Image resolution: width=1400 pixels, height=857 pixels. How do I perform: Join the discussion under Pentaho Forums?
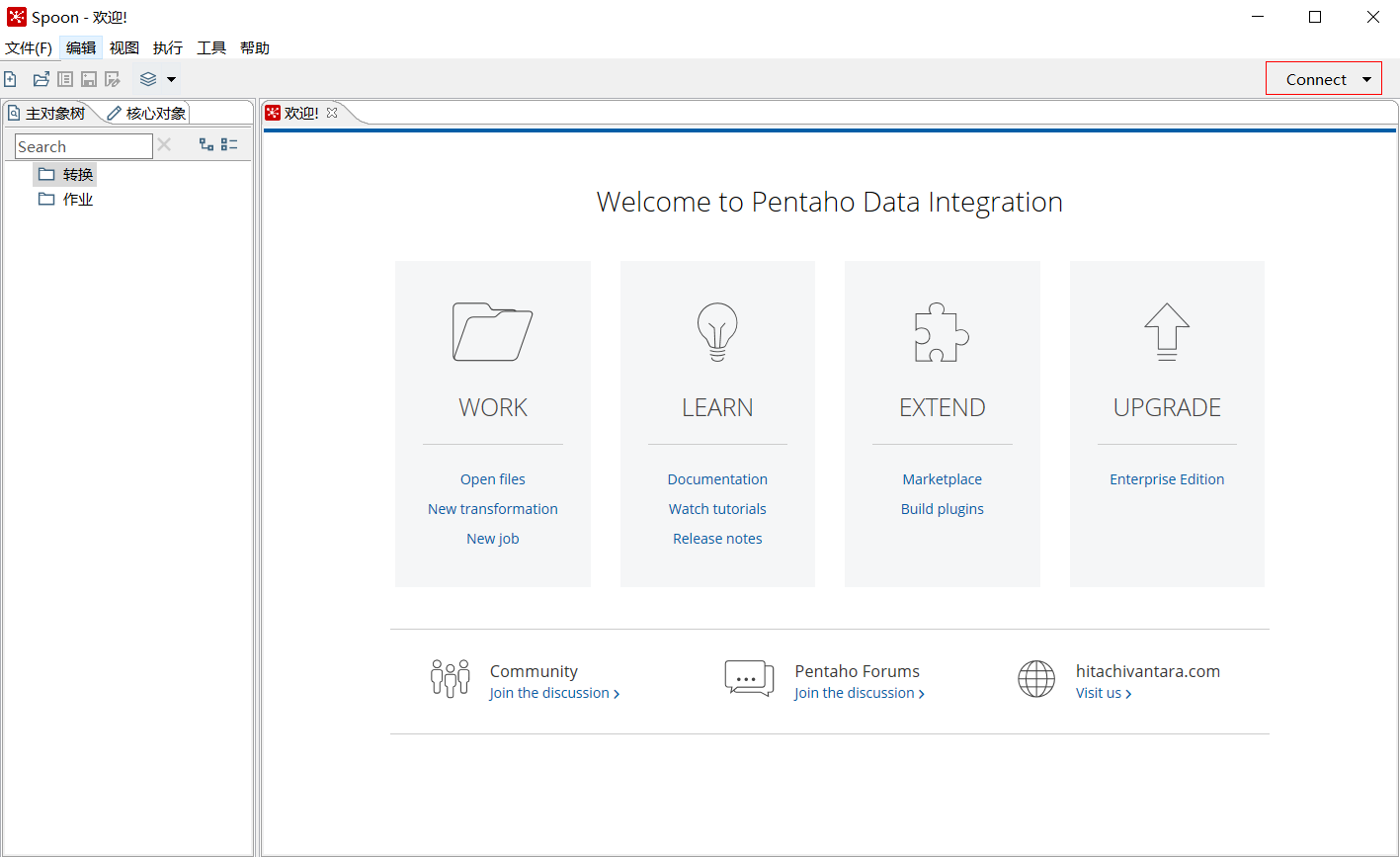click(x=860, y=693)
